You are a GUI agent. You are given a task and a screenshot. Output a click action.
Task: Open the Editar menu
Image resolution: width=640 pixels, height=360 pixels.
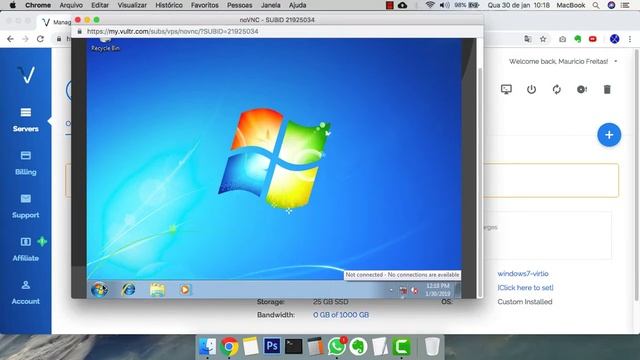click(100, 5)
